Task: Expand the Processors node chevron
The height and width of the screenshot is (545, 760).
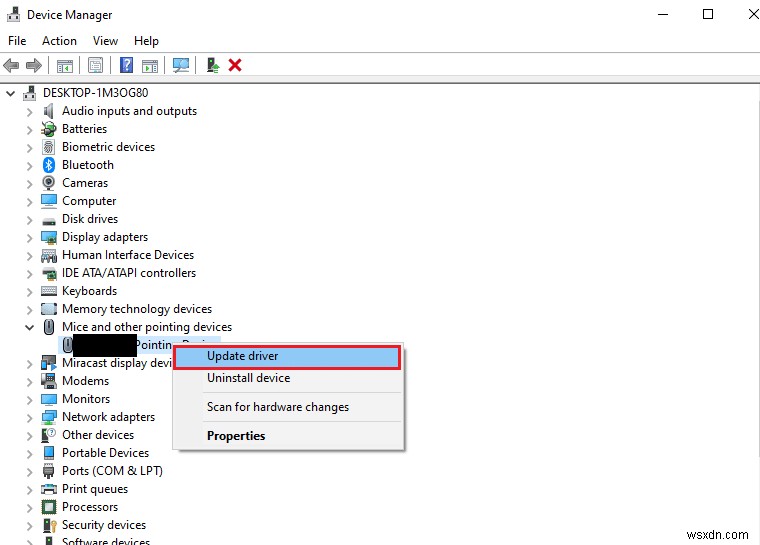Action: click(x=30, y=508)
